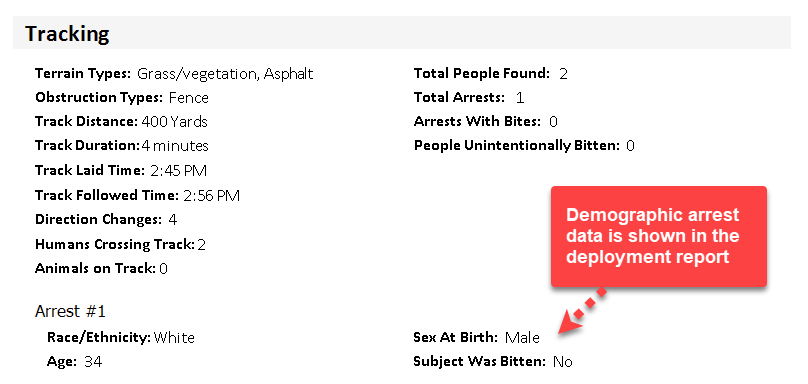The height and width of the screenshot is (384, 808).
Task: Click the Total People Found value
Action: point(563,74)
